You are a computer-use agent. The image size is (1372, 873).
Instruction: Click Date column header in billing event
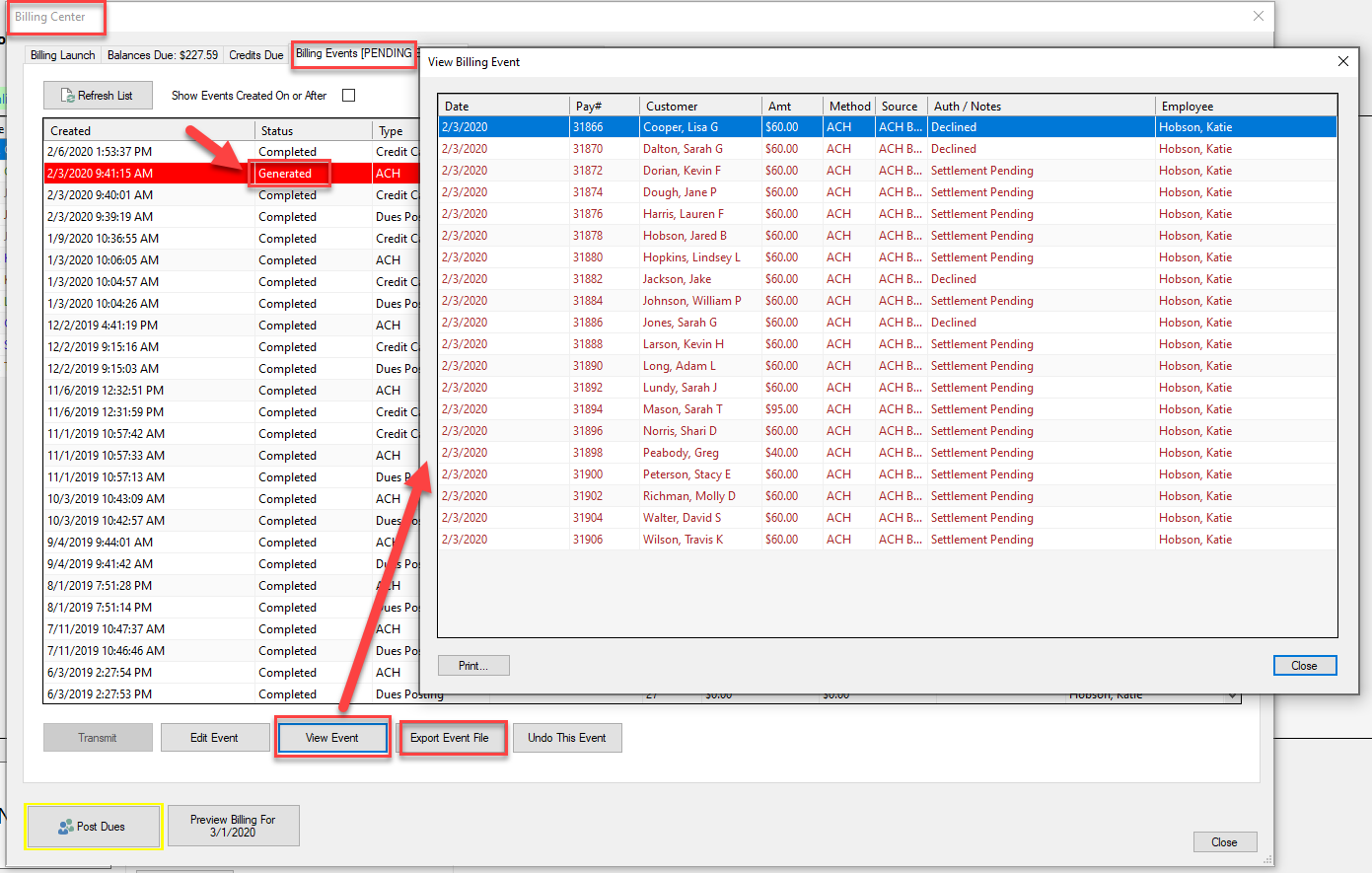pos(504,106)
